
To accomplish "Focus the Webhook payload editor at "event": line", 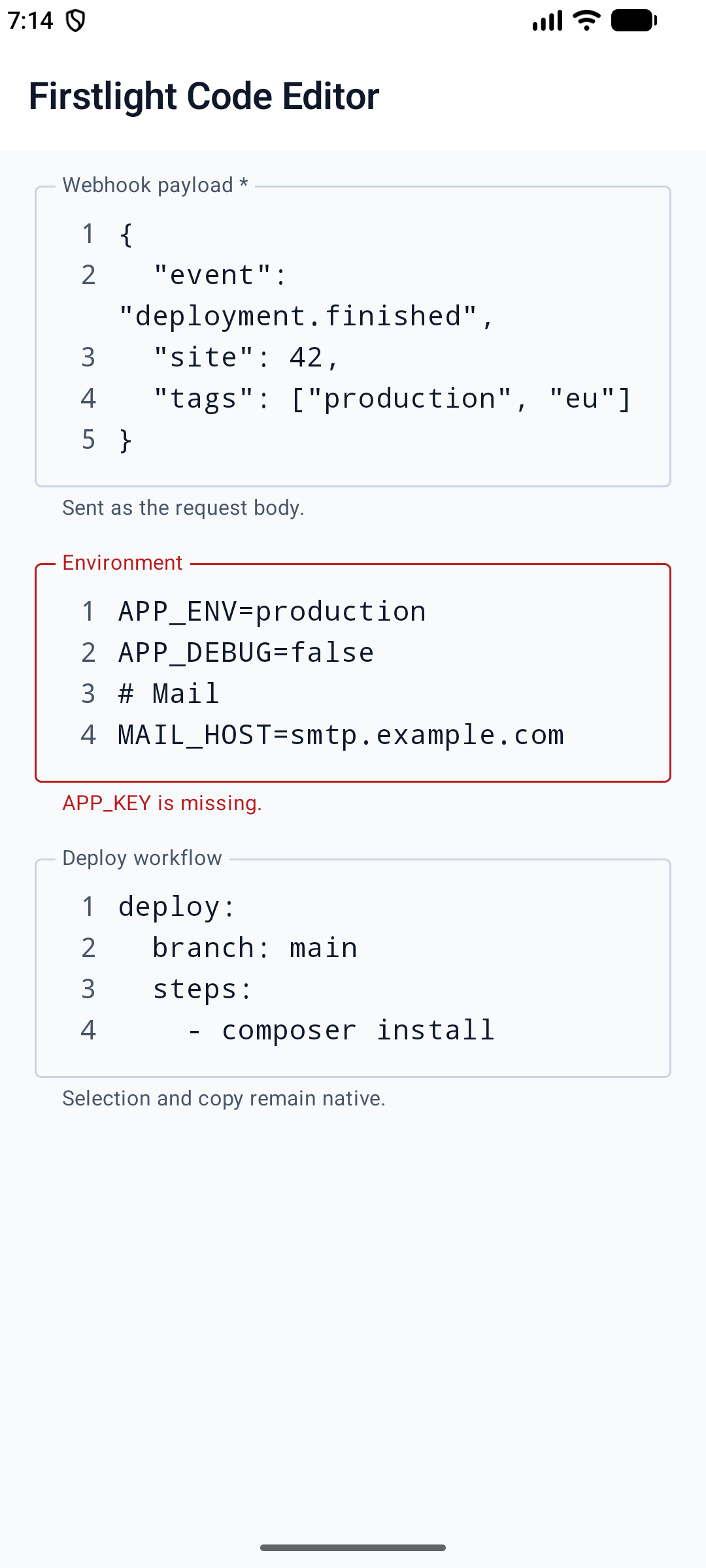I will pyautogui.click(x=220, y=275).
